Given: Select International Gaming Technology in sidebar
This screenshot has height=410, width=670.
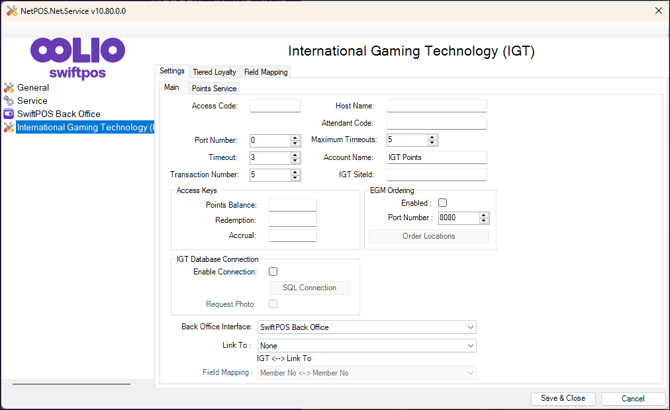Looking at the screenshot, I should point(85,127).
